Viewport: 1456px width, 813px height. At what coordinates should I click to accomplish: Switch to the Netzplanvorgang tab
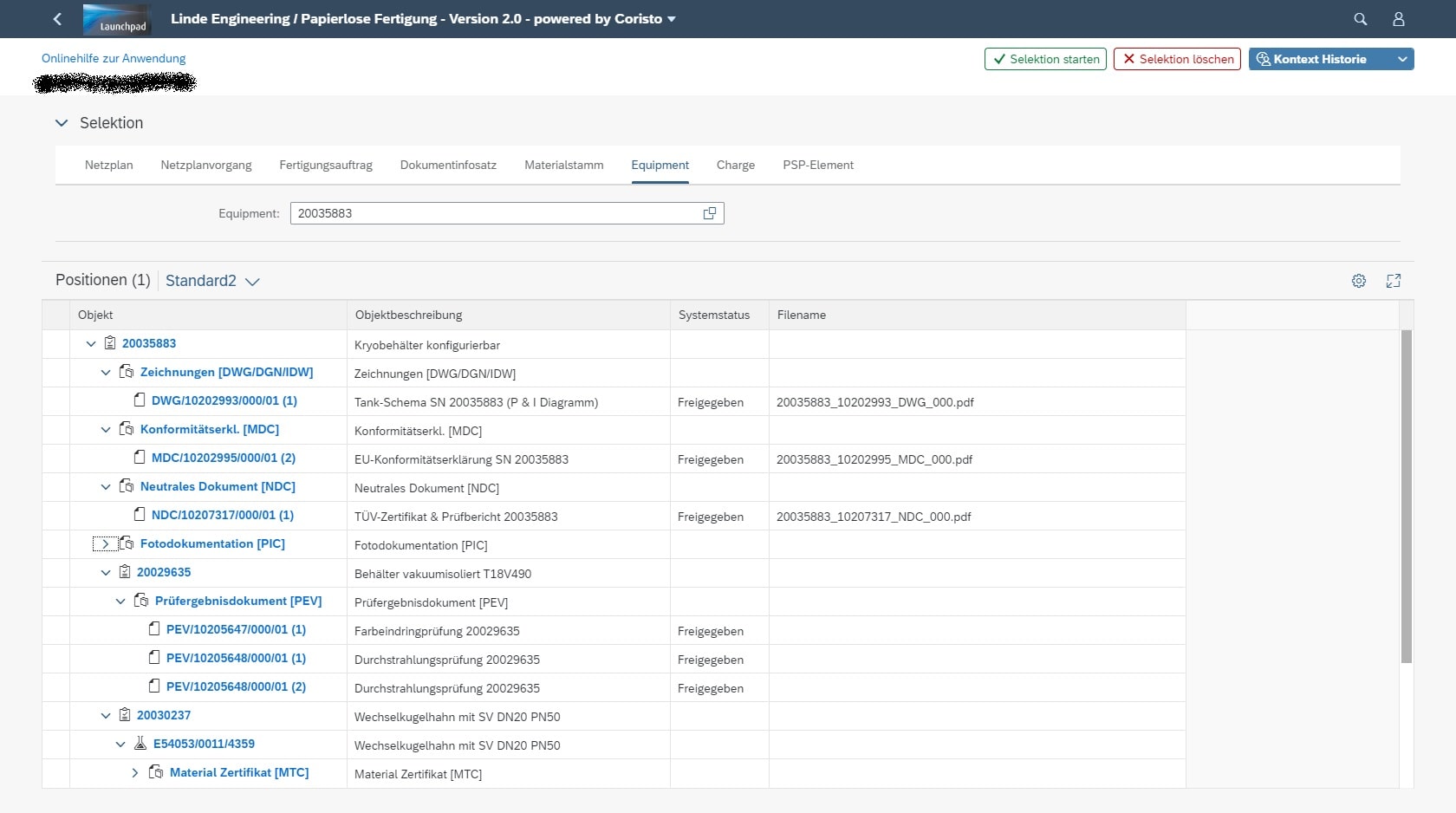click(206, 165)
